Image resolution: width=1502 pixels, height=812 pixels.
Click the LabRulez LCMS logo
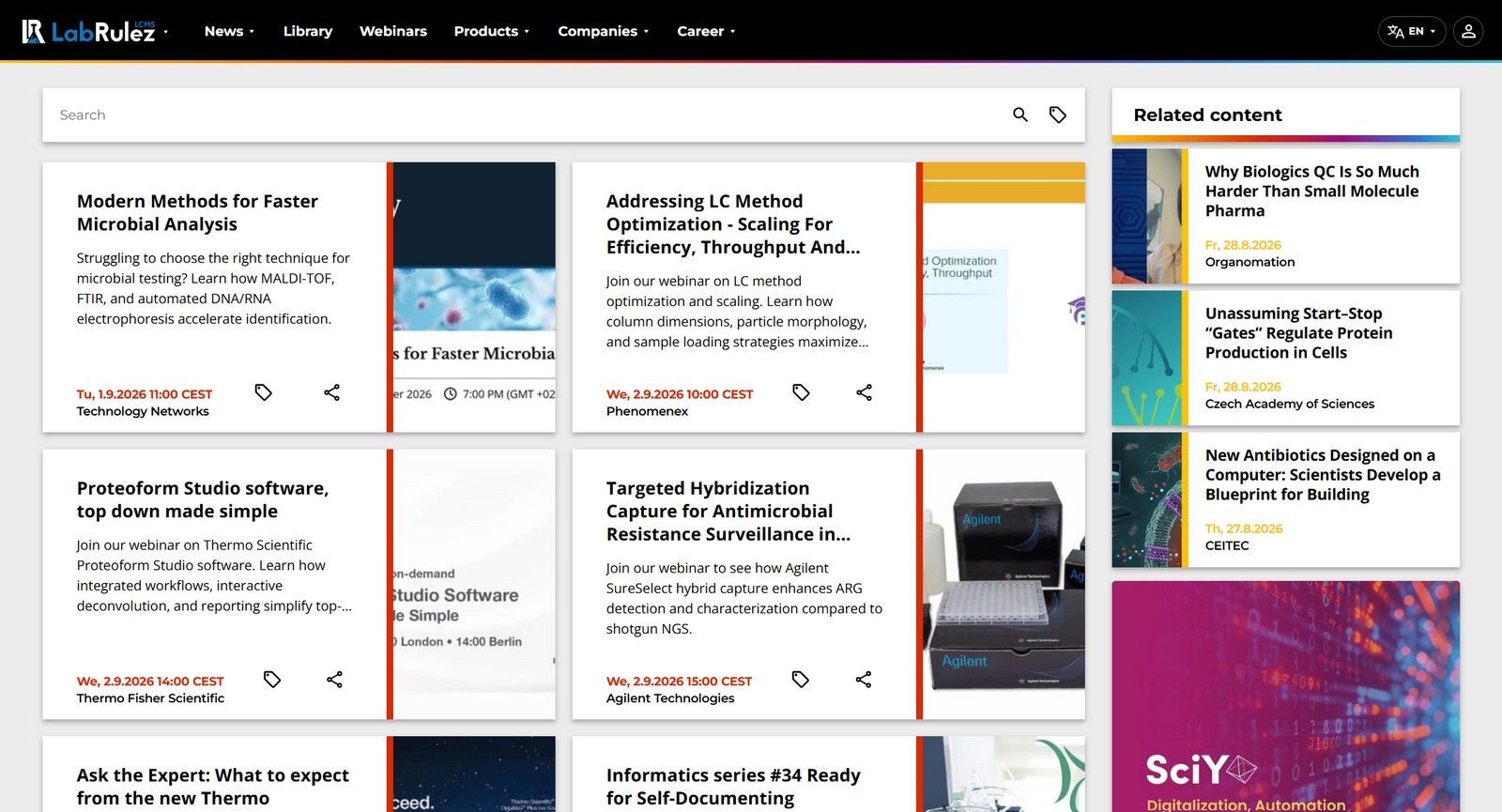(x=89, y=31)
